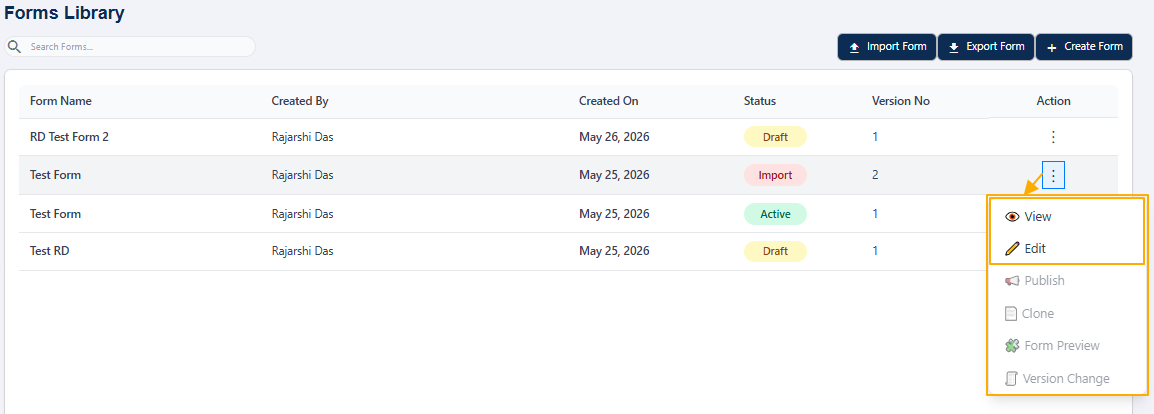Image resolution: width=1154 pixels, height=414 pixels.
Task: Click Test Form name in the Active row
Action: [x=56, y=215]
